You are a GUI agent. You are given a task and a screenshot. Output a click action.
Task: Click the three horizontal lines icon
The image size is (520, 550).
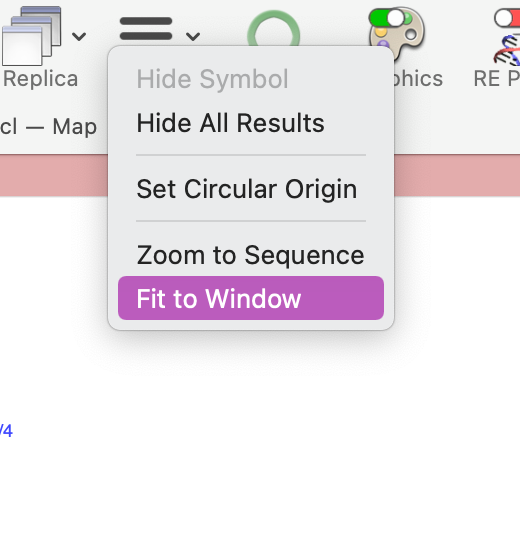(146, 28)
